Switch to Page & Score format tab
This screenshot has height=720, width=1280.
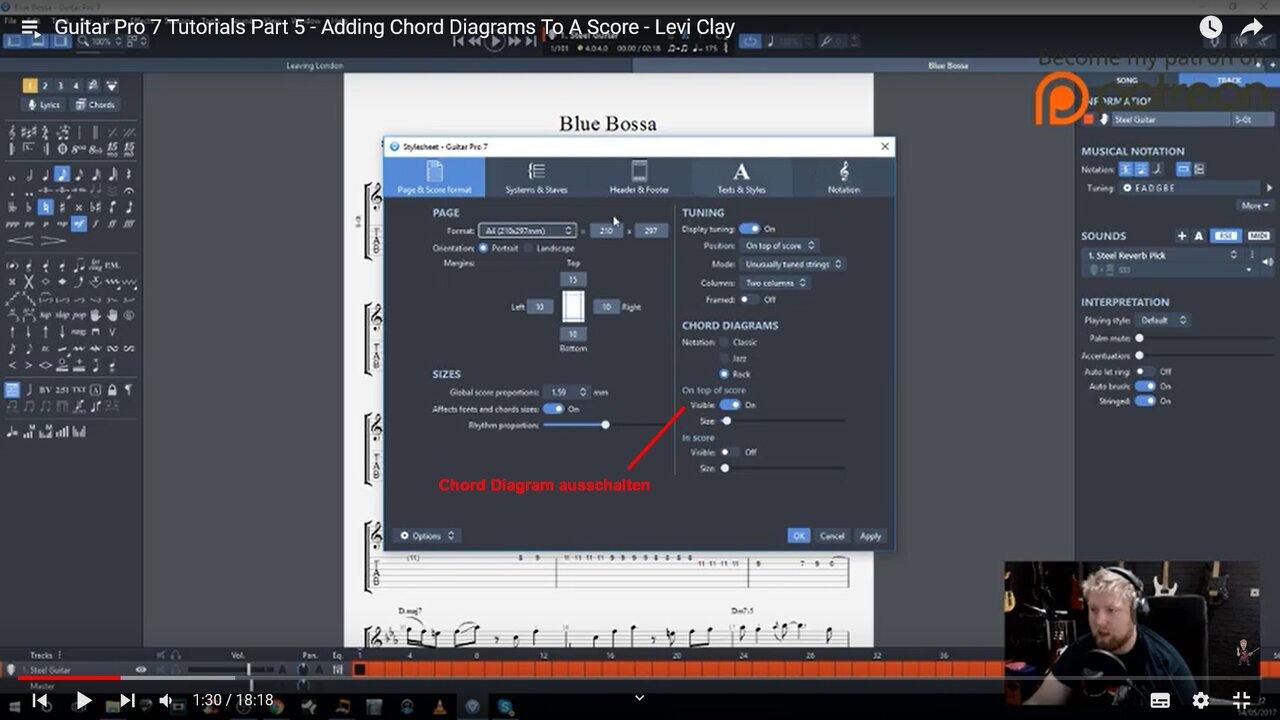click(434, 177)
